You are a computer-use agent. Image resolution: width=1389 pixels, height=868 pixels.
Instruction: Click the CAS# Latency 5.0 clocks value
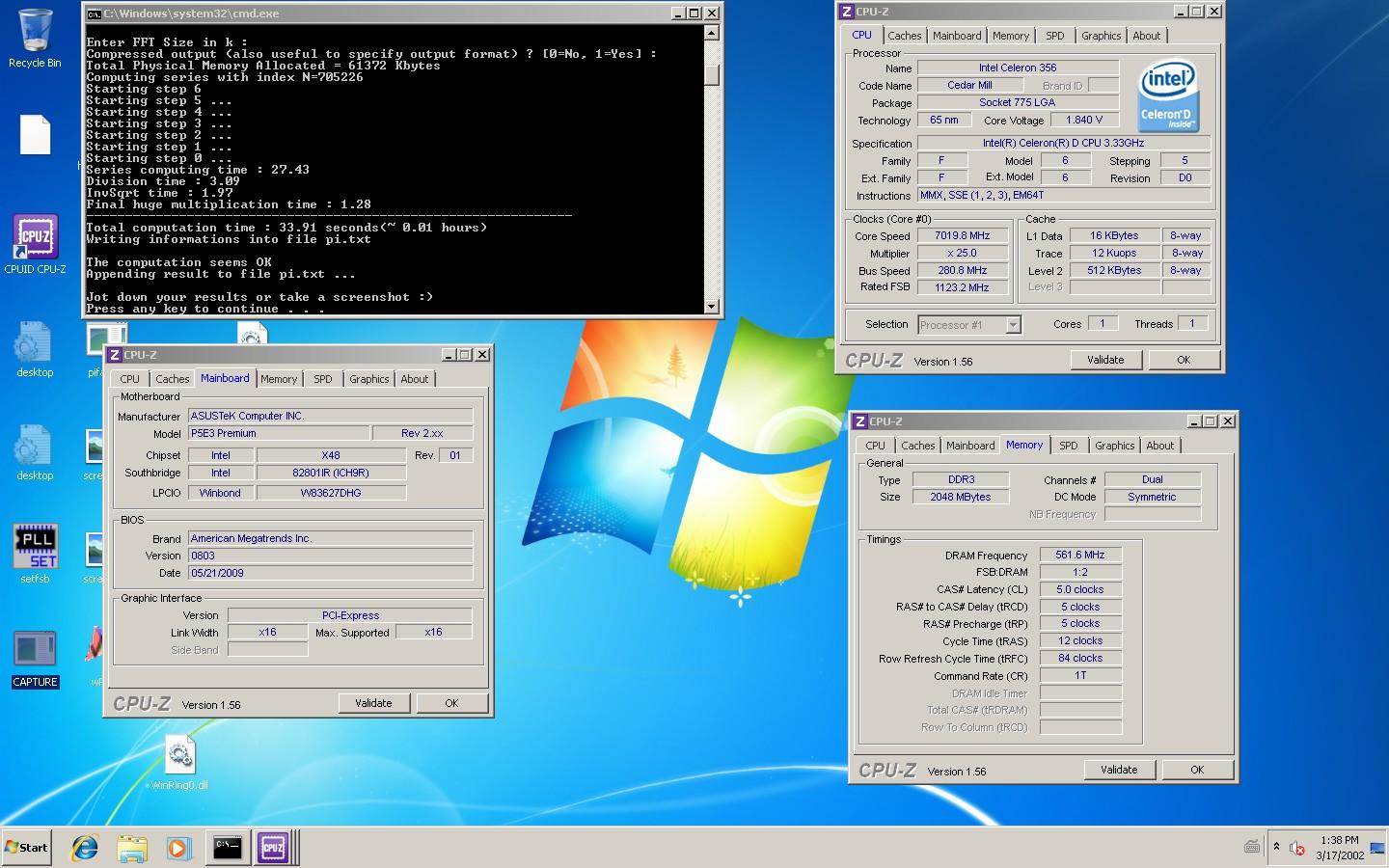pyautogui.click(x=1080, y=589)
